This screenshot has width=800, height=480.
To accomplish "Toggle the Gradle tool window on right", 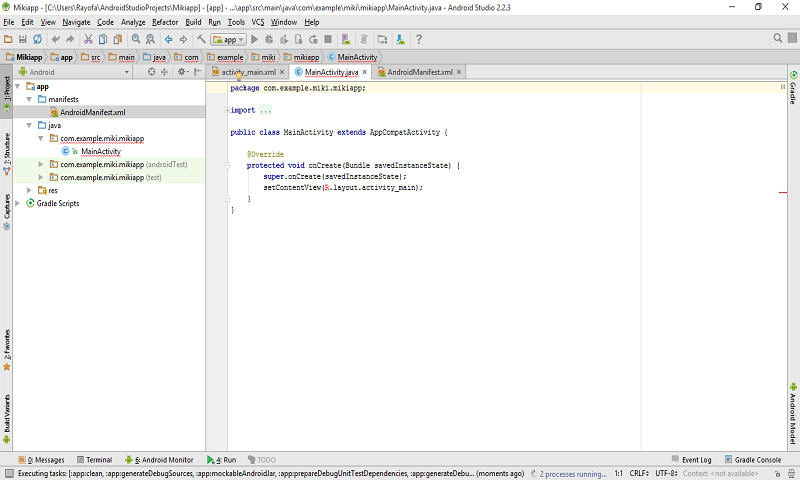I will (793, 87).
